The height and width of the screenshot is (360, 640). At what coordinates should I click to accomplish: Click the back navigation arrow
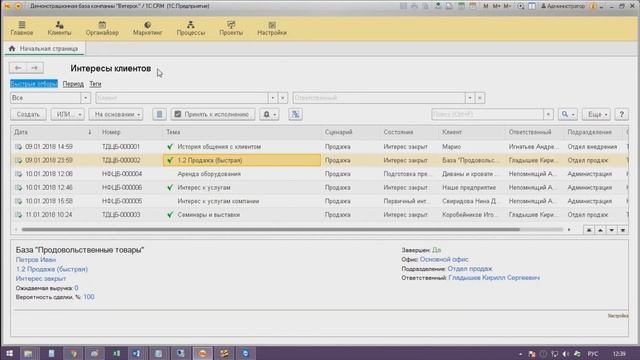coord(18,68)
